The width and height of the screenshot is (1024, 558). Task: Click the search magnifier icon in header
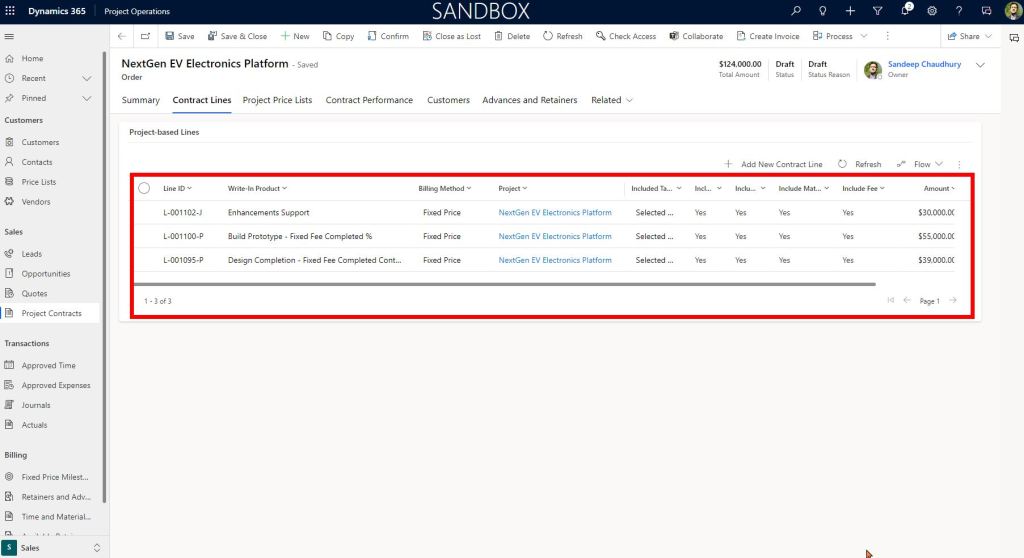point(796,11)
